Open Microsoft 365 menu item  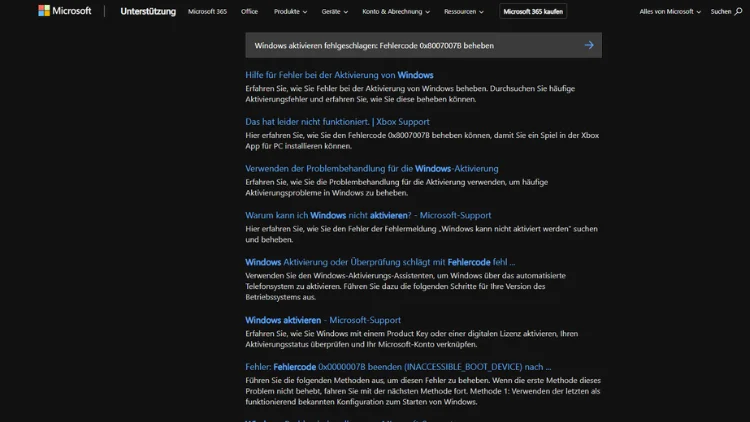207,11
